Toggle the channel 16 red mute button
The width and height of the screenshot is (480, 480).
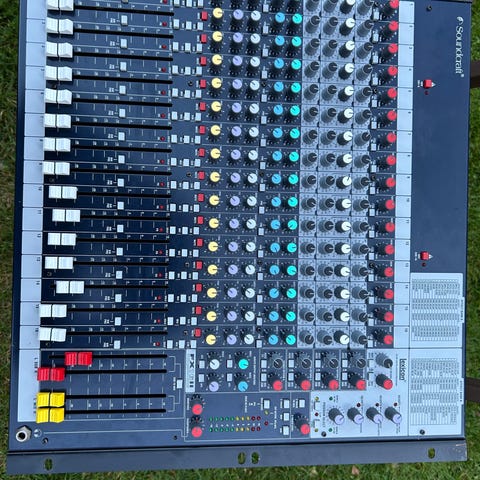198,333
